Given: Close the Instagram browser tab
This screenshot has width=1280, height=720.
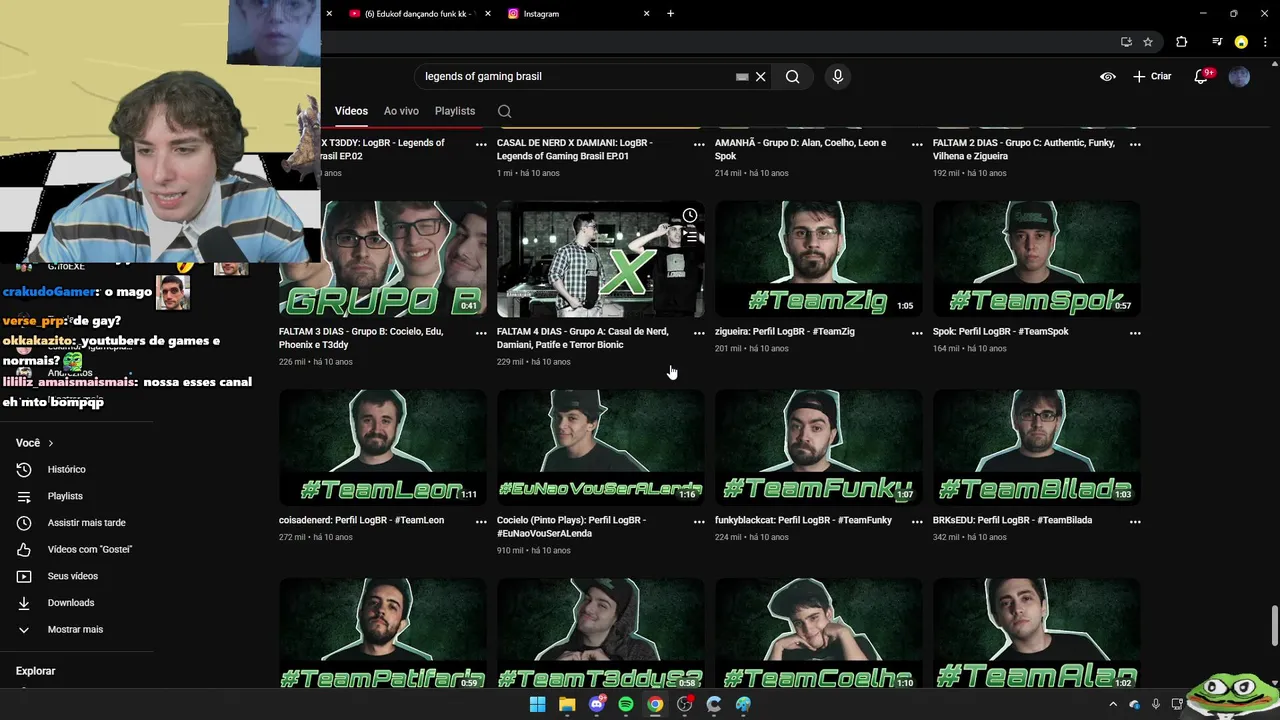Looking at the screenshot, I should pyautogui.click(x=646, y=14).
